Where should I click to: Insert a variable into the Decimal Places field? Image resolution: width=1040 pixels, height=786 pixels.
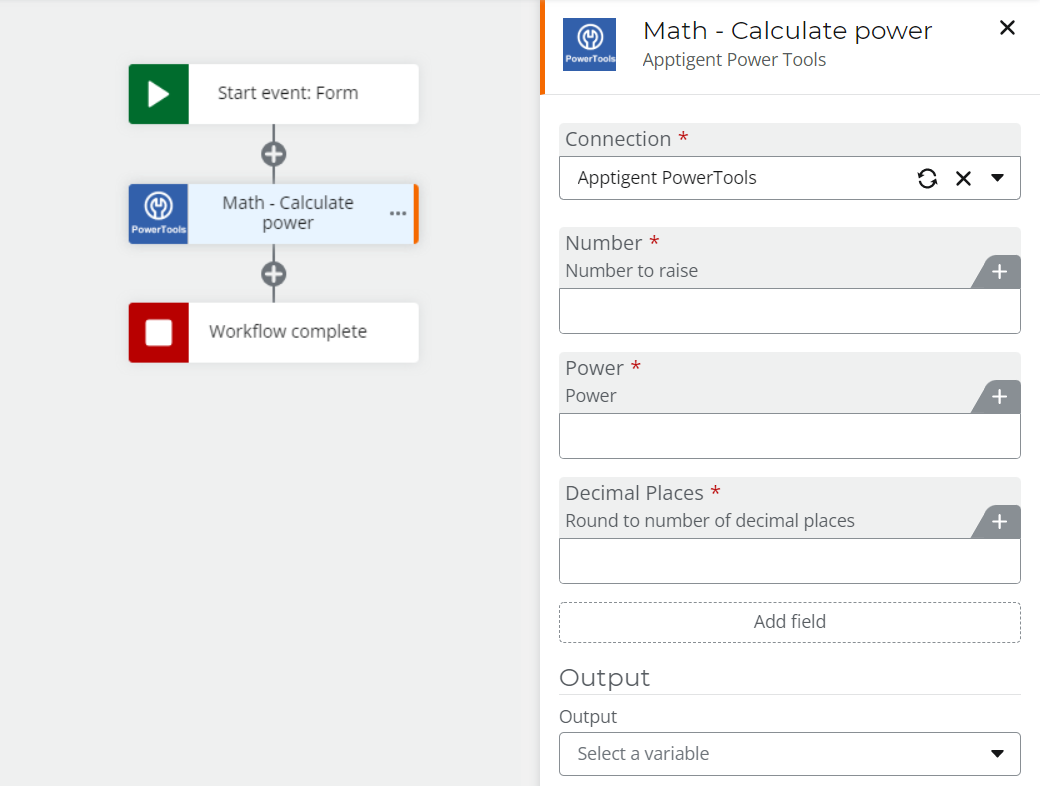997,521
